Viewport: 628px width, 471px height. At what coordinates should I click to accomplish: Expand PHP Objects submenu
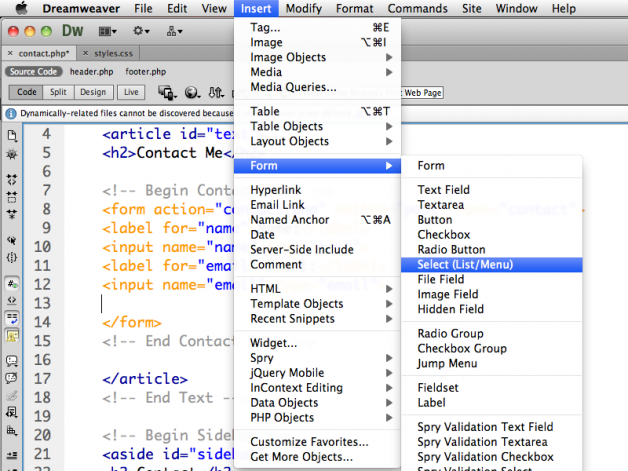pyautogui.click(x=317, y=418)
